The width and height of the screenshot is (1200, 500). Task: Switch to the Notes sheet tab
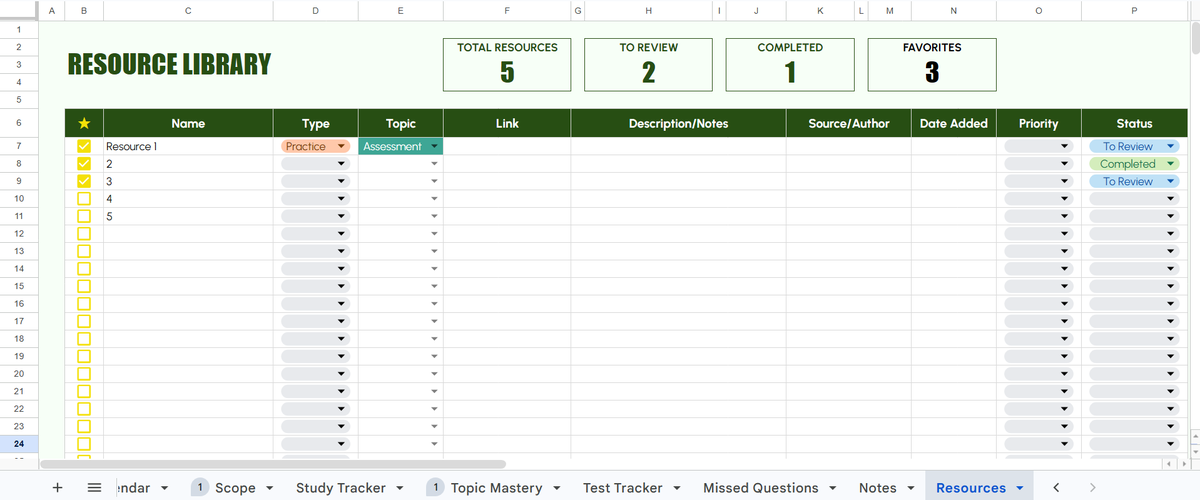pyautogui.click(x=877, y=488)
